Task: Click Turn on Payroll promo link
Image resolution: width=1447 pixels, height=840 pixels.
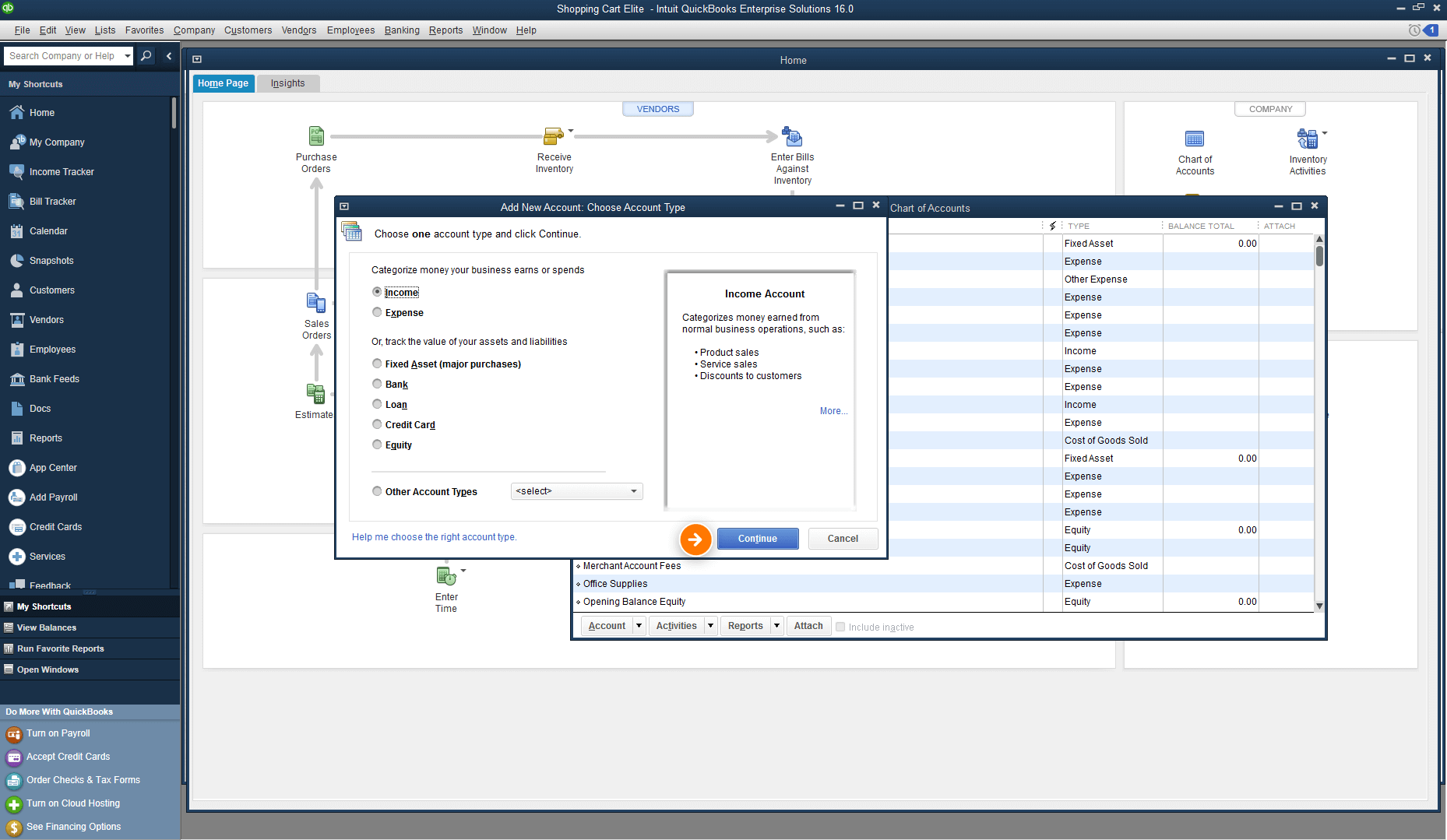Action: pos(58,733)
